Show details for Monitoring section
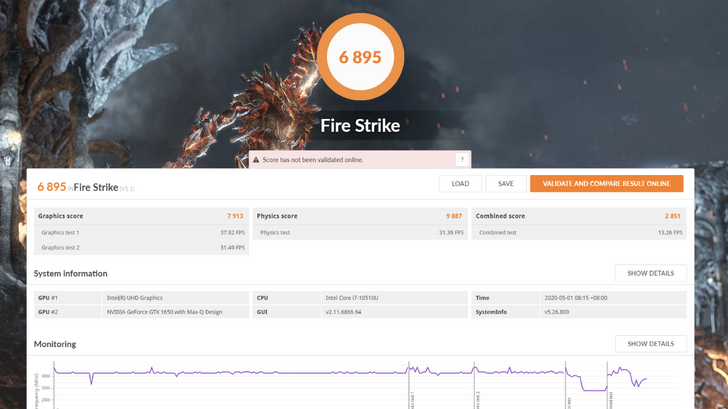The height and width of the screenshot is (409, 728). [x=650, y=344]
